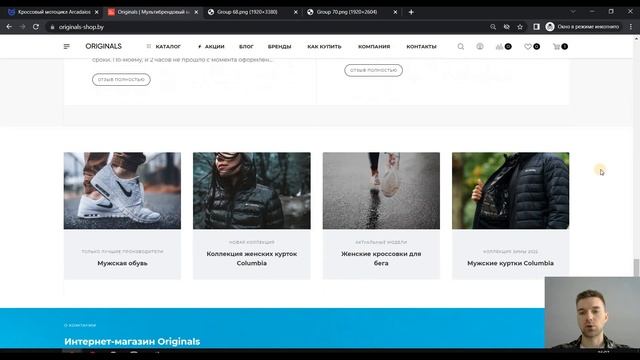This screenshot has height=360, width=640.
Task: Open the Блог menu item
Action: [x=246, y=47]
